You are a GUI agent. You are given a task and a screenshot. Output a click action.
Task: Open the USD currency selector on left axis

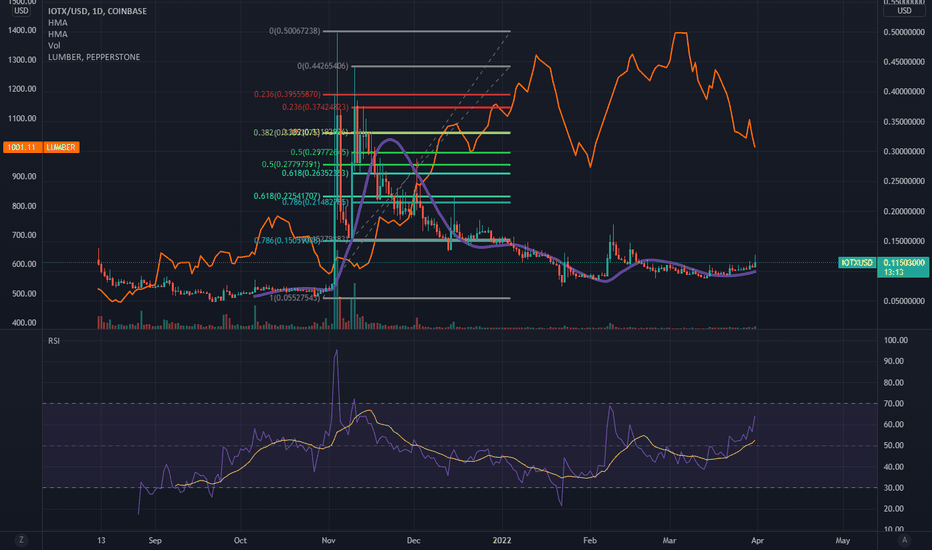[21, 11]
